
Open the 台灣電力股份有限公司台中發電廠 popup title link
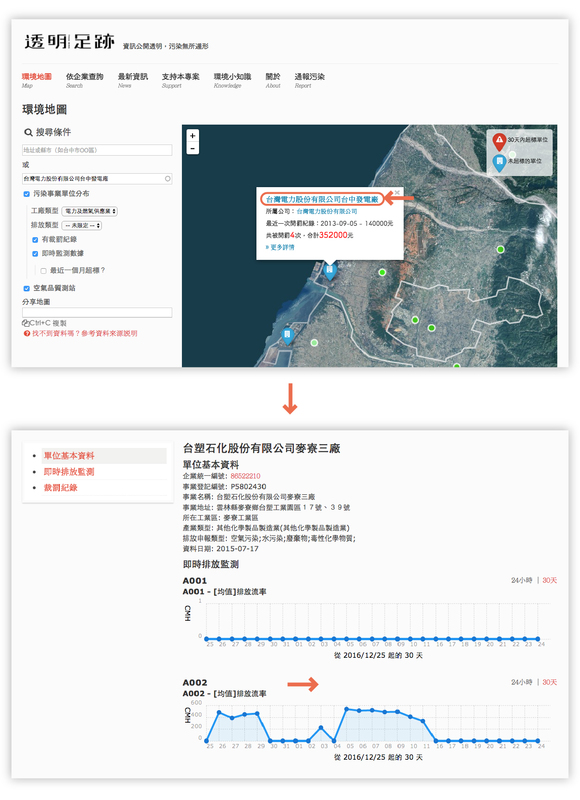pos(322,199)
